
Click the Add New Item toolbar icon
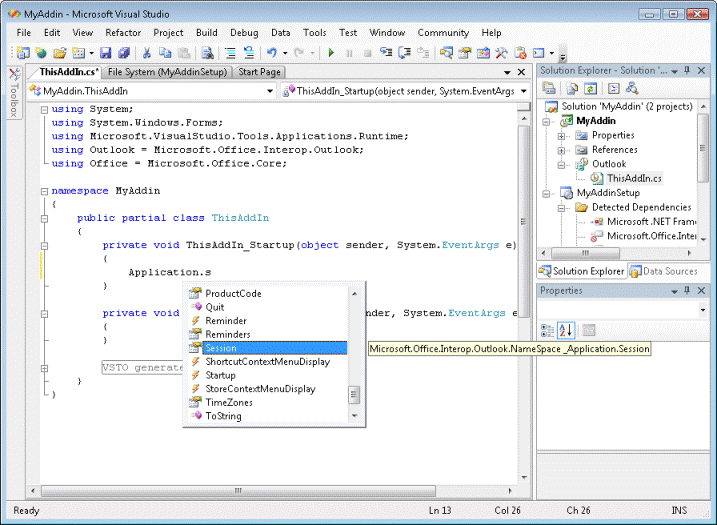(79, 53)
